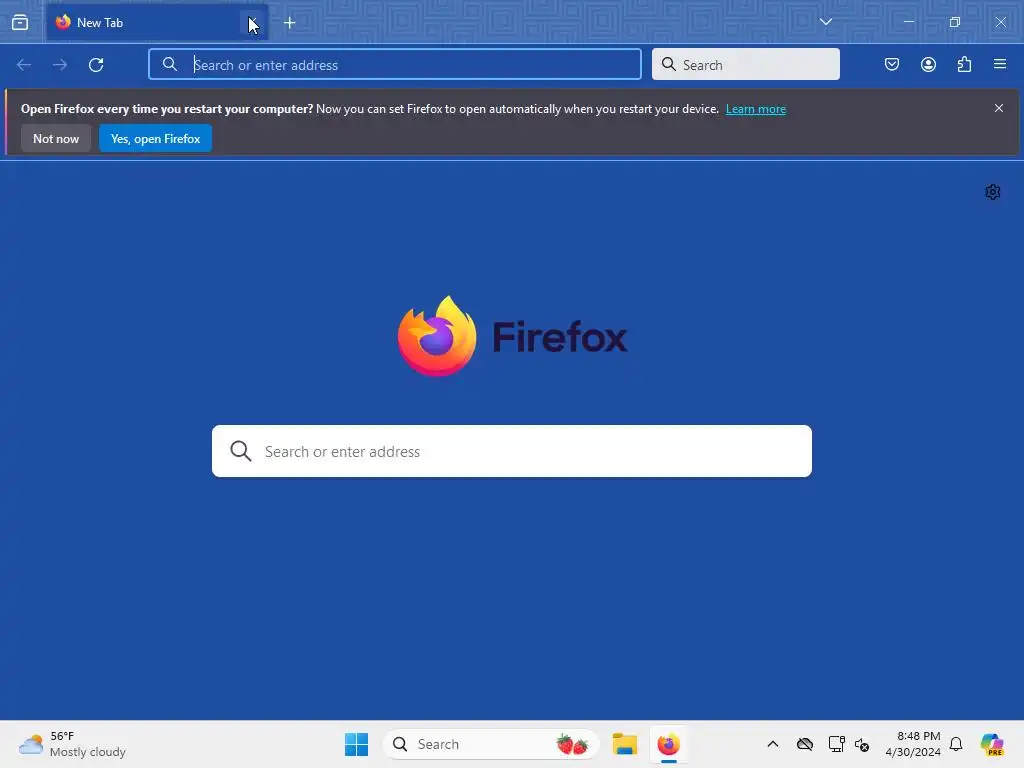Click the OneDrive cloud tray icon
This screenshot has width=1024, height=768.
pos(805,744)
